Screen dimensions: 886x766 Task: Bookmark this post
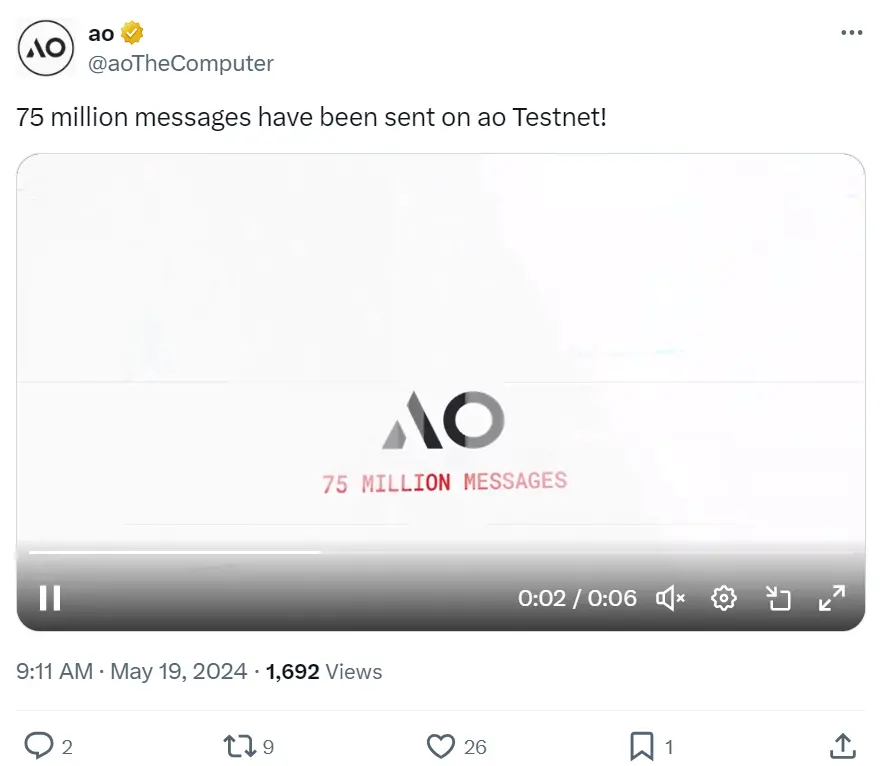(642, 746)
